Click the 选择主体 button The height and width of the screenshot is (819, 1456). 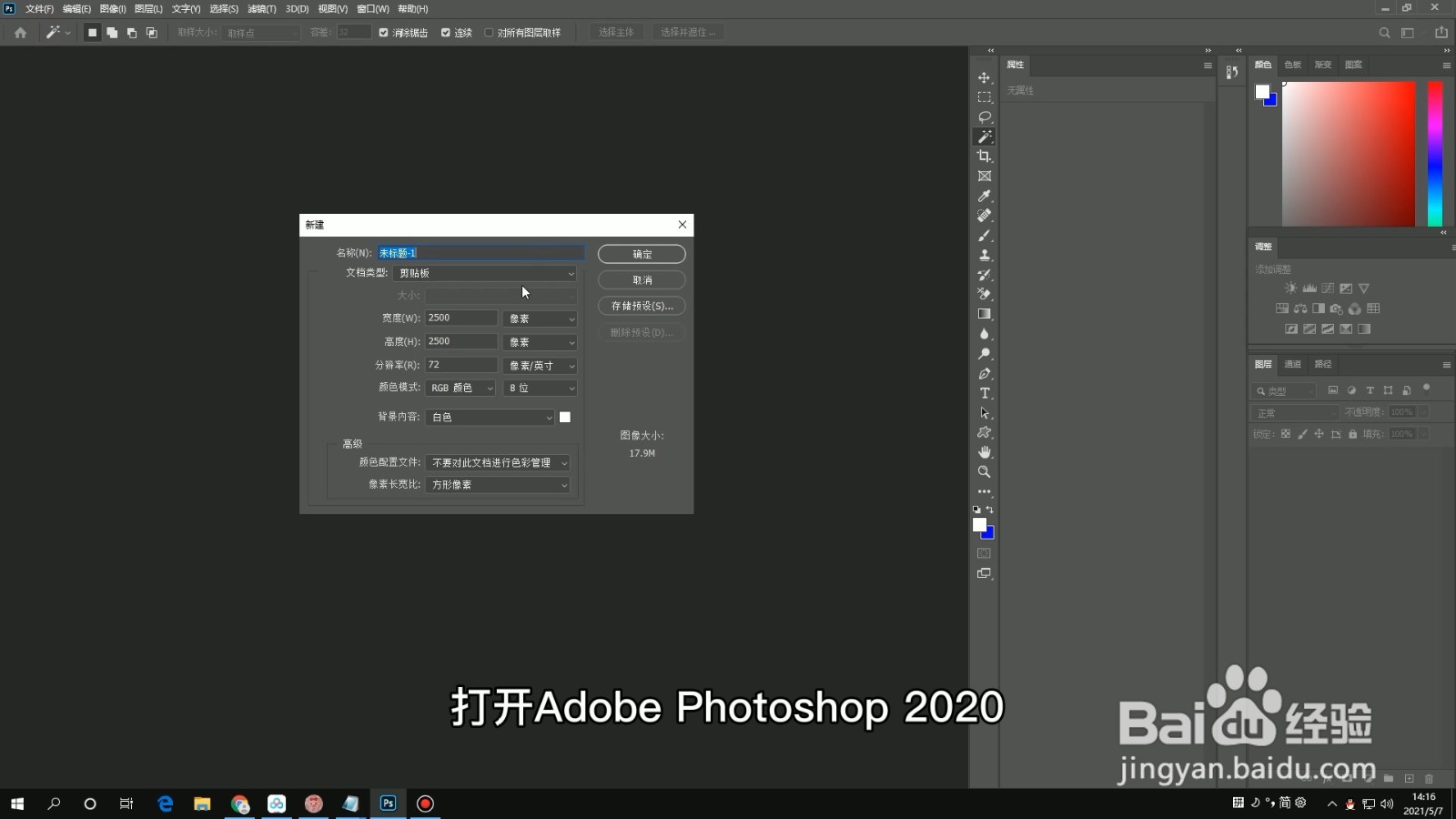[x=616, y=33]
